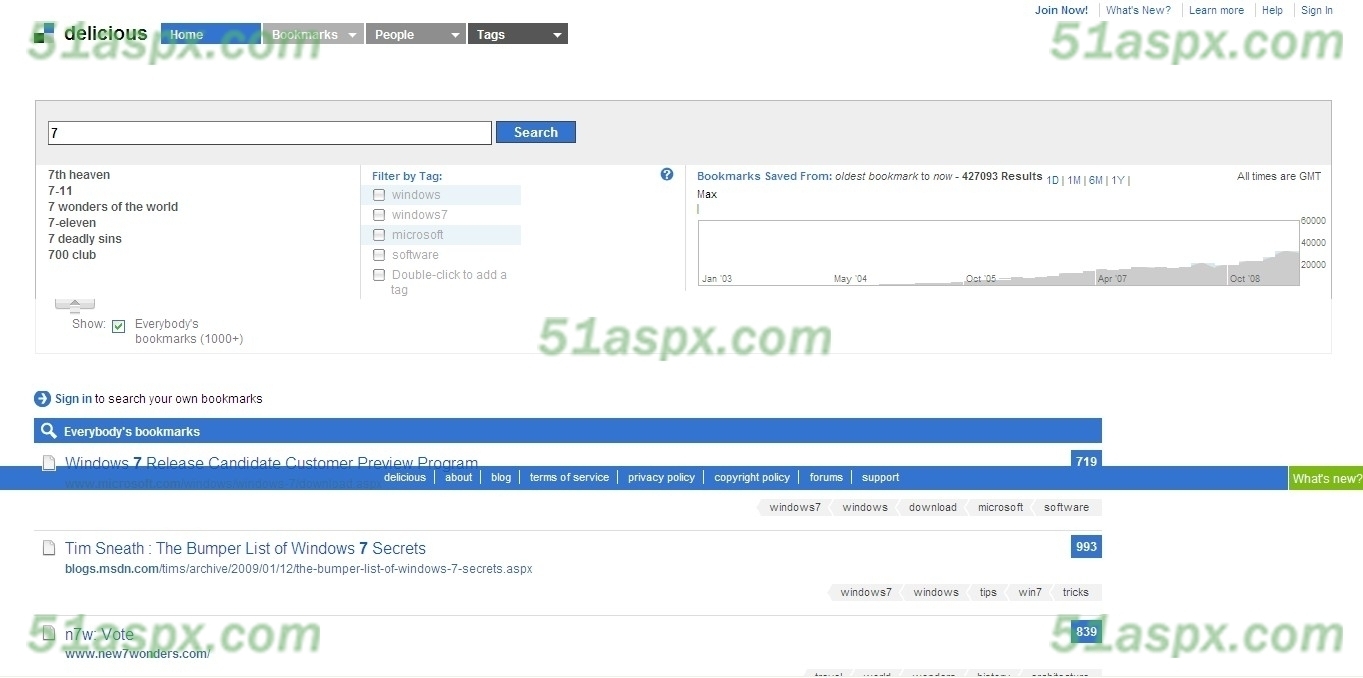Screen dimensions: 1363x678
Task: Select the 7 deadly sins suggestion
Action: [x=85, y=239]
